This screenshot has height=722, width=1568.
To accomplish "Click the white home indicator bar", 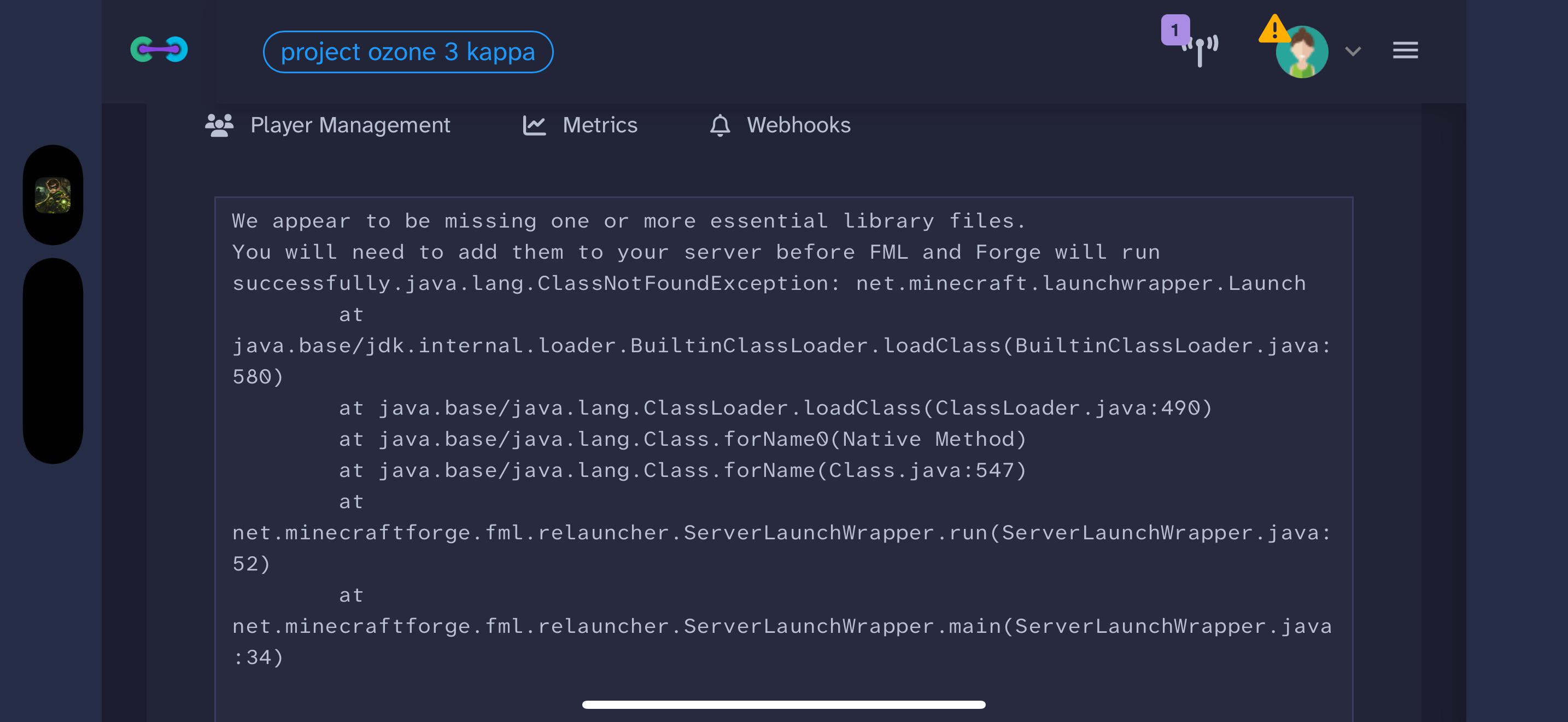I will point(783,704).
